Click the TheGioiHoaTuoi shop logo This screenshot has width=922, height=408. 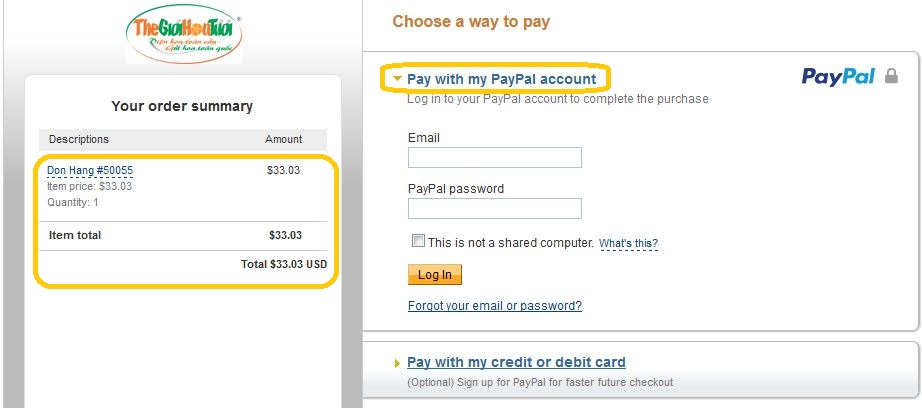click(184, 35)
